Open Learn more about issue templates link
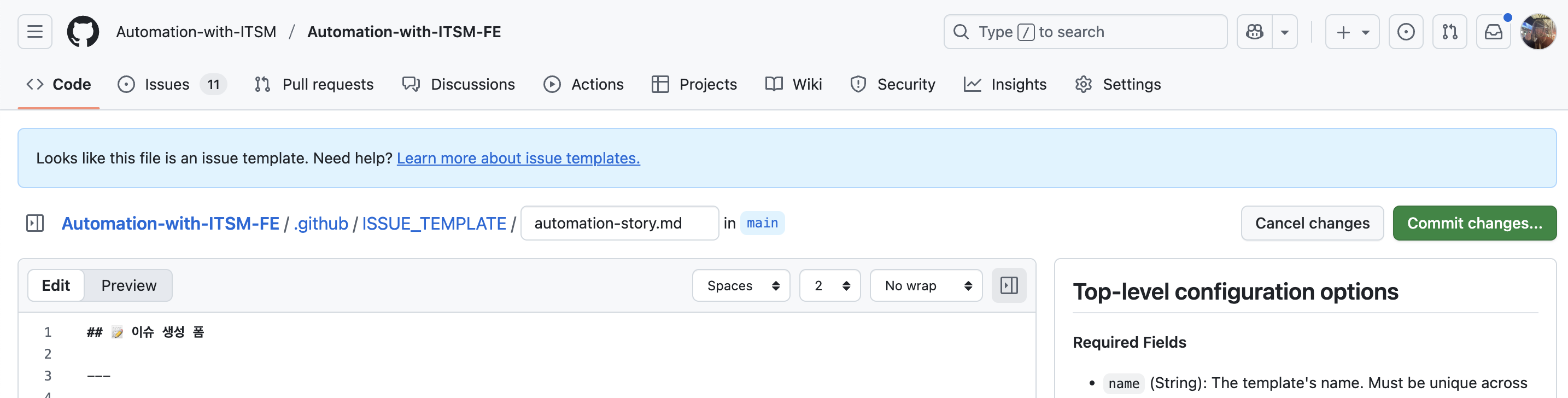 [518, 158]
